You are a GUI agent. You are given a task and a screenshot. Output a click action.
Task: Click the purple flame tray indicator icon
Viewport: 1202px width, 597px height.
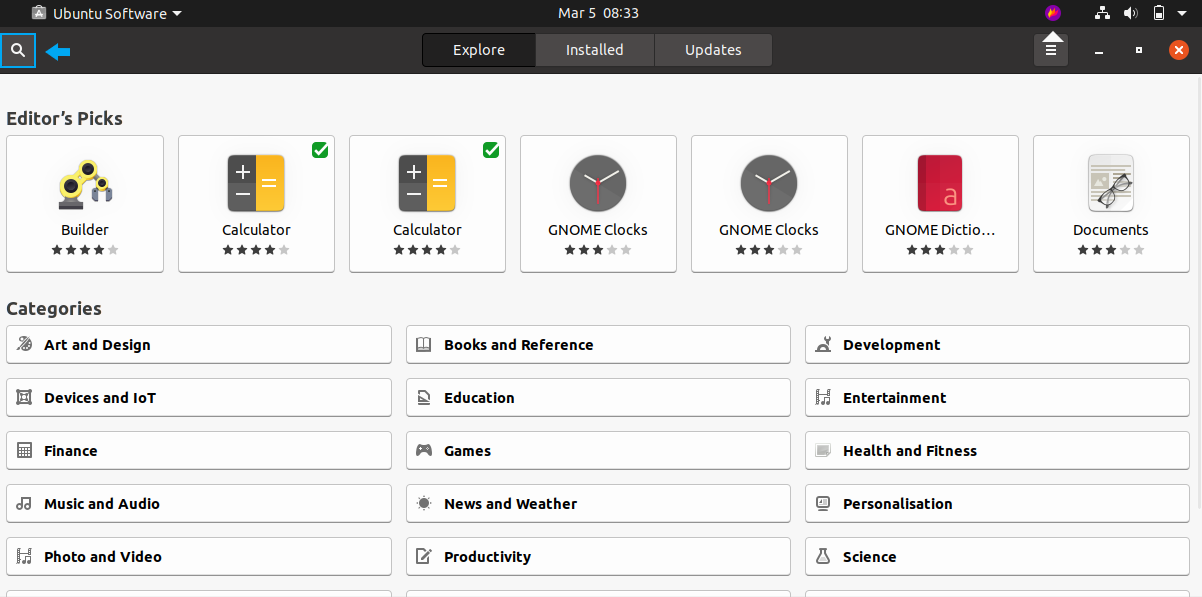1053,13
